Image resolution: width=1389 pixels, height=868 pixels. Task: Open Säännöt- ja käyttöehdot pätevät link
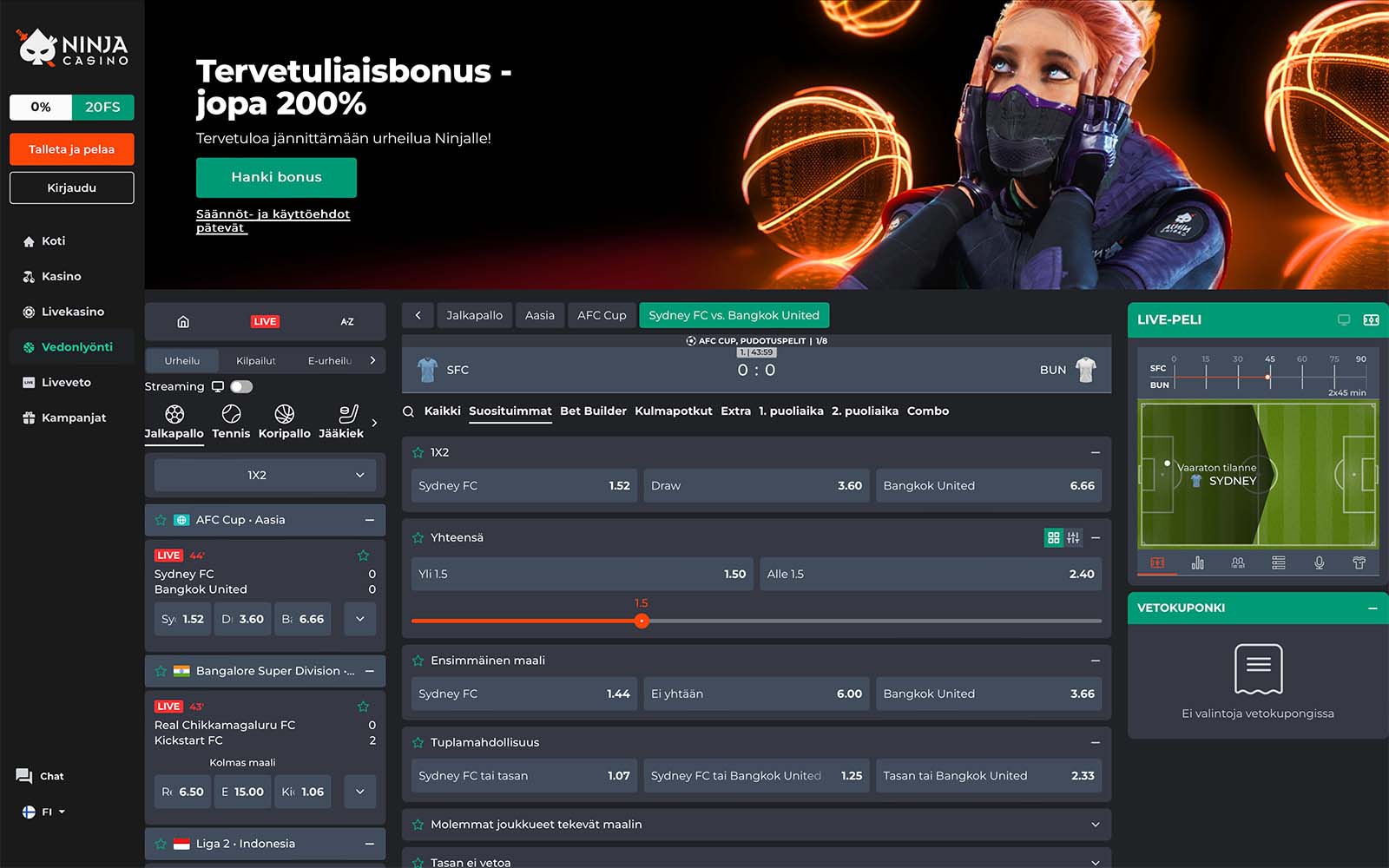coord(273,220)
